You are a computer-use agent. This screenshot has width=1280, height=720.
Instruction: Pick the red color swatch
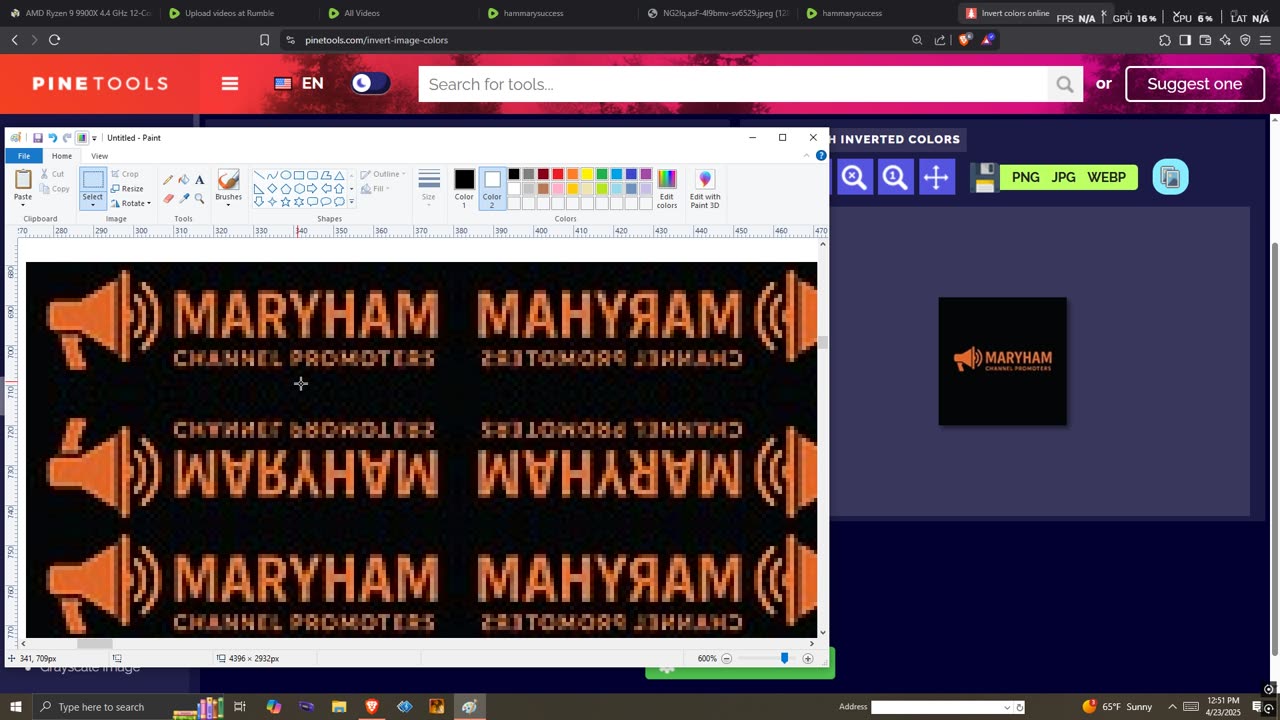pos(557,175)
